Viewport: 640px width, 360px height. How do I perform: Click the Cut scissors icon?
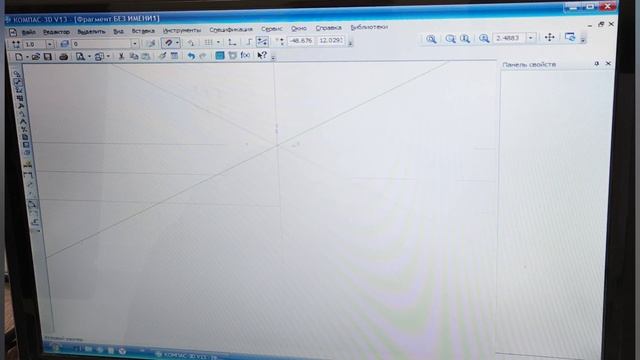[x=121, y=56]
